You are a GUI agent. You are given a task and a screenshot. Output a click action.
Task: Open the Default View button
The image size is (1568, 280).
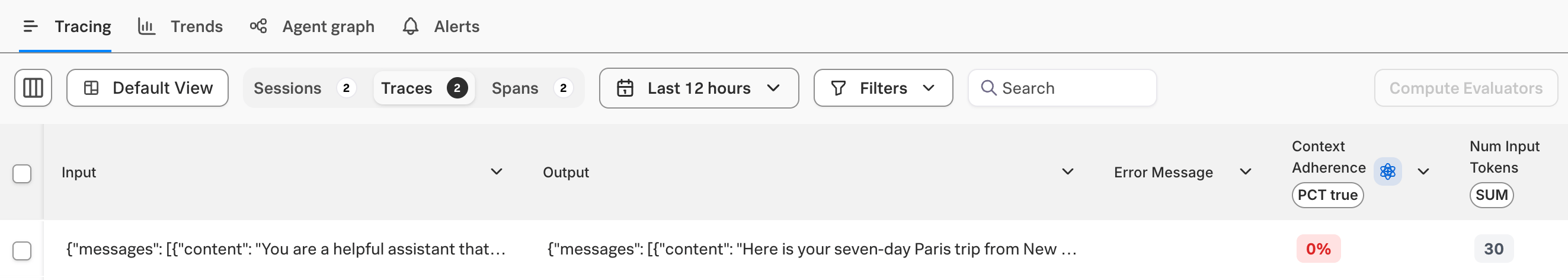coord(148,88)
